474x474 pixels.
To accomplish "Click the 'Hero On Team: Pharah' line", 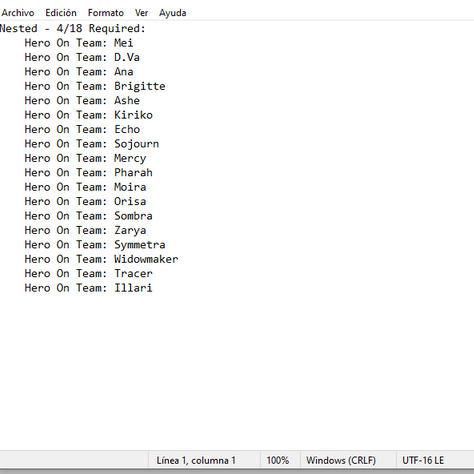I will [88, 172].
